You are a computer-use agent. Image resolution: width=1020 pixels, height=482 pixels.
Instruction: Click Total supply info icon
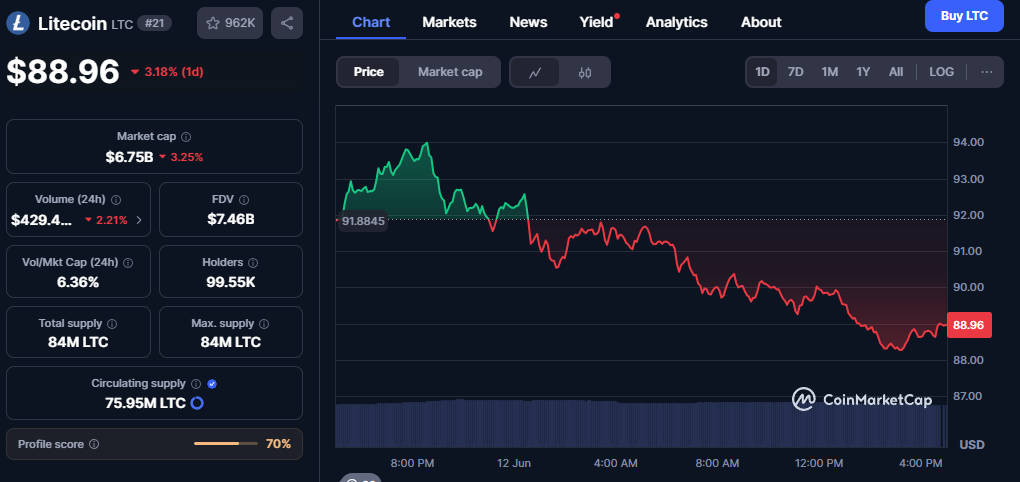[112, 323]
